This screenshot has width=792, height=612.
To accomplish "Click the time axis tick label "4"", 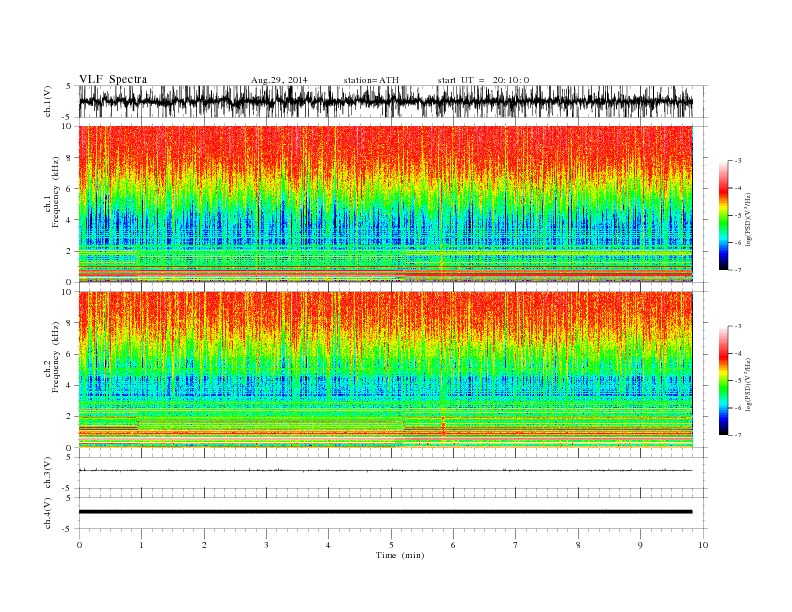I will 329,545.
